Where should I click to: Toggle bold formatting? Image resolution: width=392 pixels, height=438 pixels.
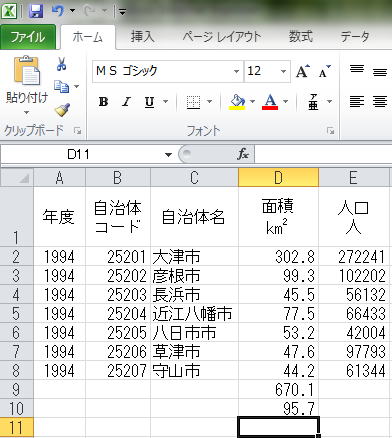pyautogui.click(x=104, y=101)
